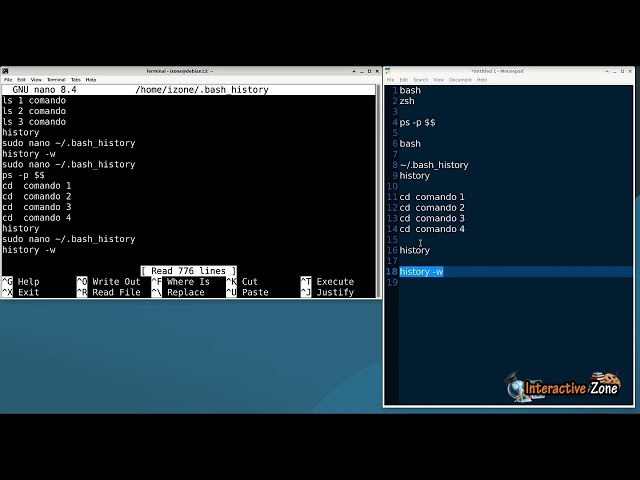Open the Terminal window's Help menu

tap(91, 80)
